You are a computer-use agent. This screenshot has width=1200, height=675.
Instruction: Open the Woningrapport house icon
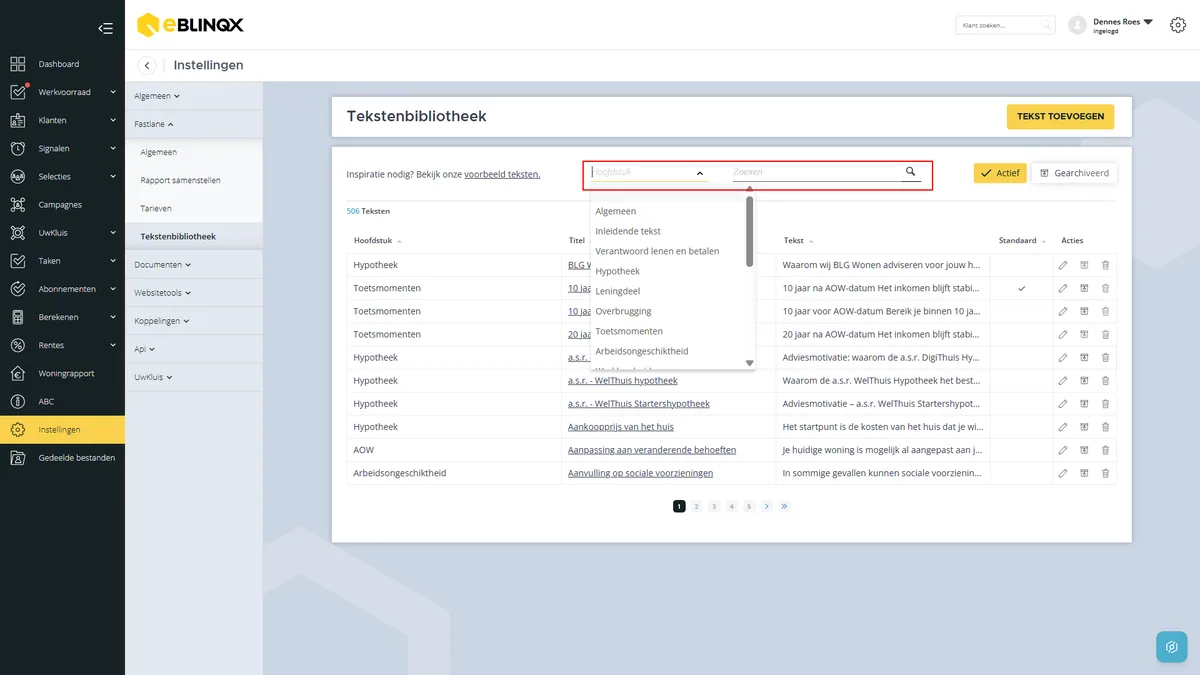pyautogui.click(x=18, y=373)
